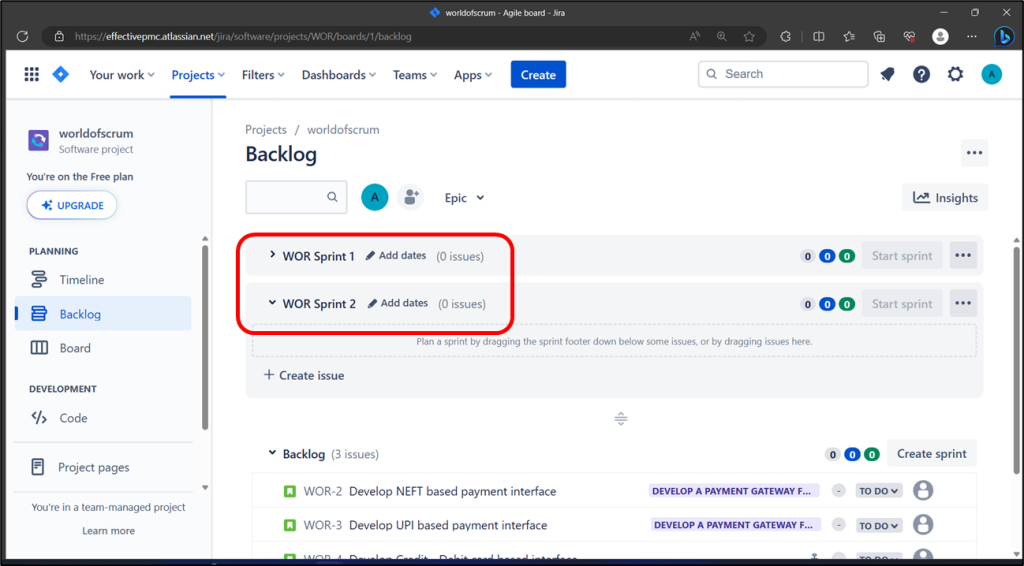Open notifications bell icon
Screen dimensions: 1024x566
(x=887, y=74)
